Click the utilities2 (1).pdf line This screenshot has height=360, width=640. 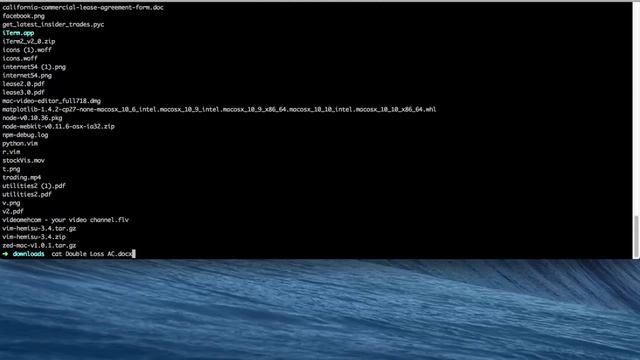[34, 186]
